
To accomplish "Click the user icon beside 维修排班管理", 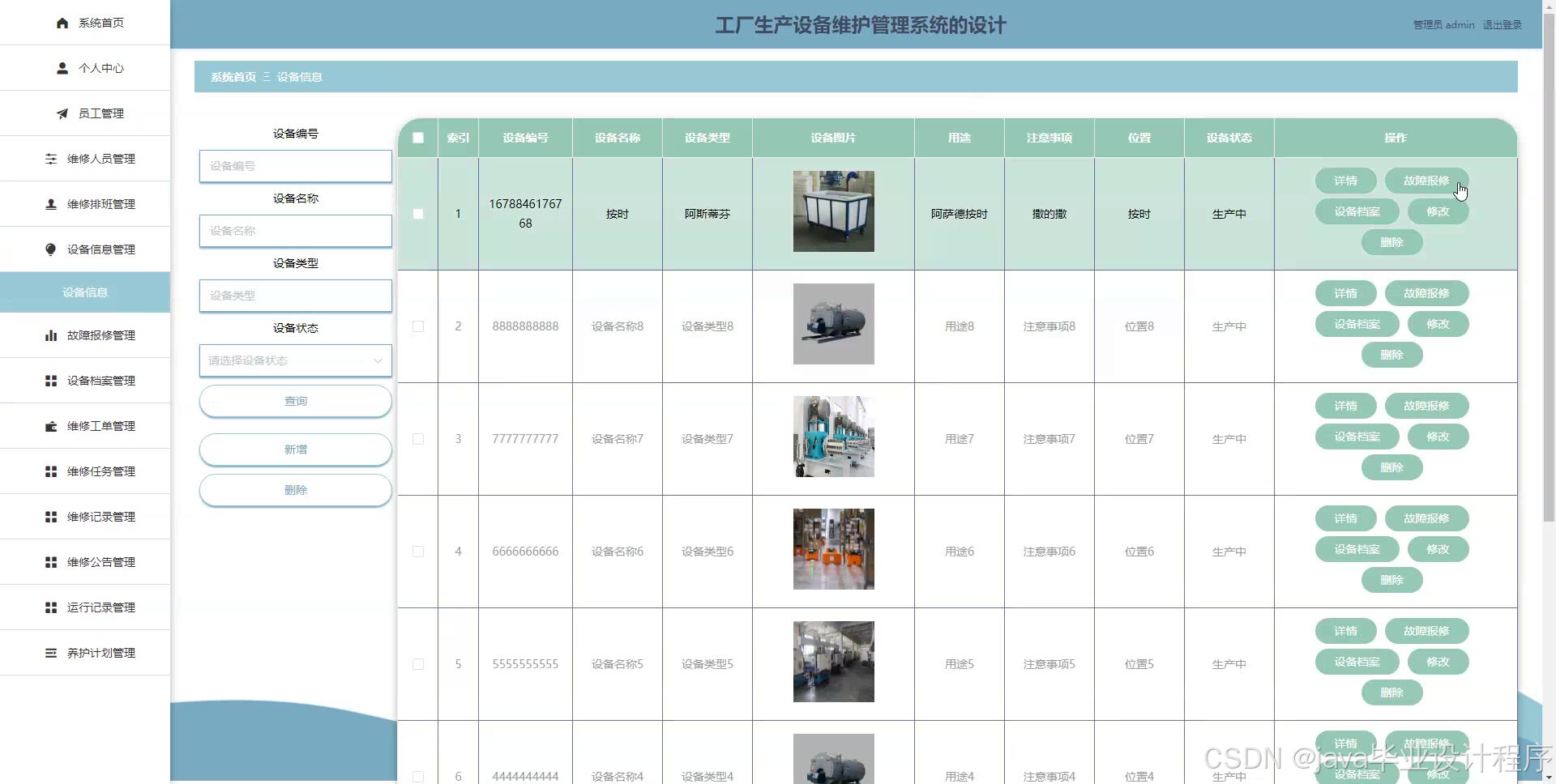I will pyautogui.click(x=51, y=204).
